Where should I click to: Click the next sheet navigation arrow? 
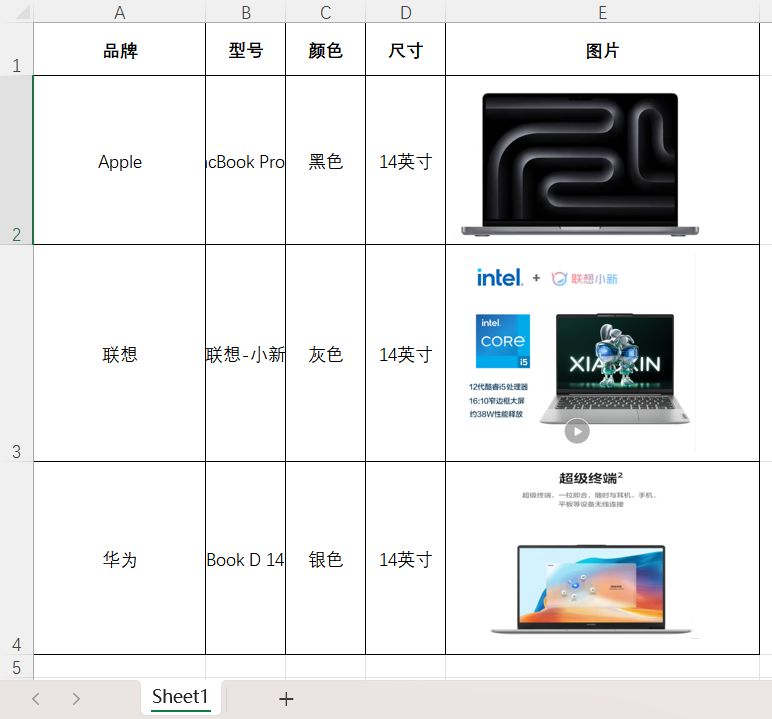[76, 699]
